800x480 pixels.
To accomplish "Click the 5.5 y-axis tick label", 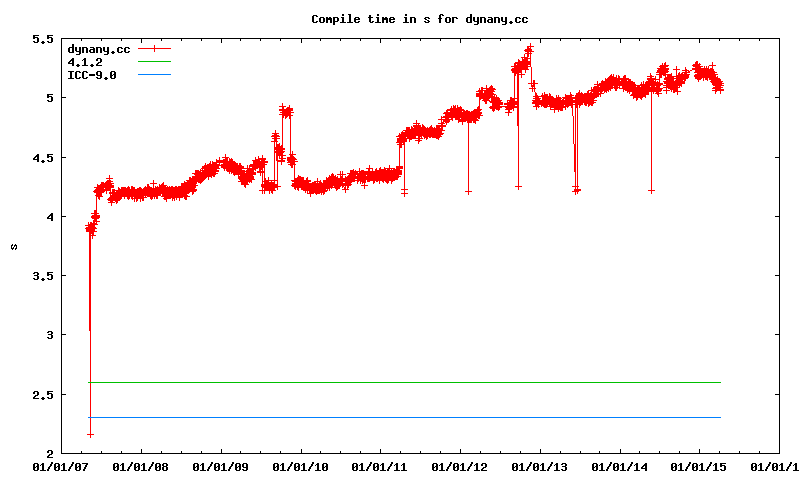I will [42, 39].
